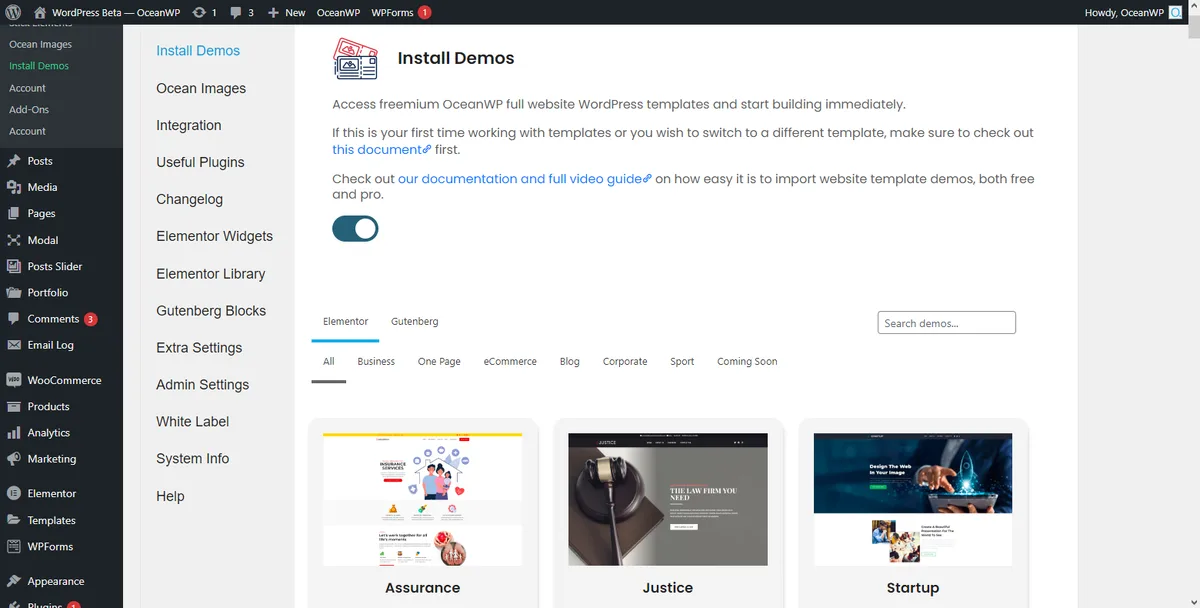Click the Analytics bar chart icon

[14, 433]
